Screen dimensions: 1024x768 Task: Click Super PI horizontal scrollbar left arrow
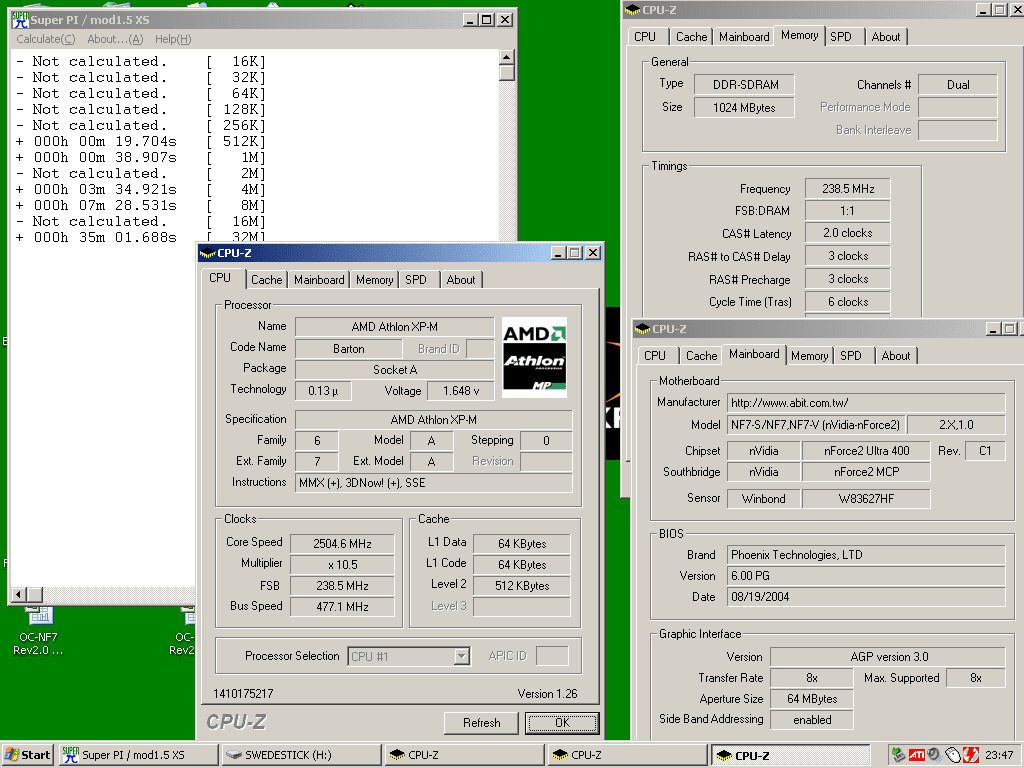coord(19,594)
